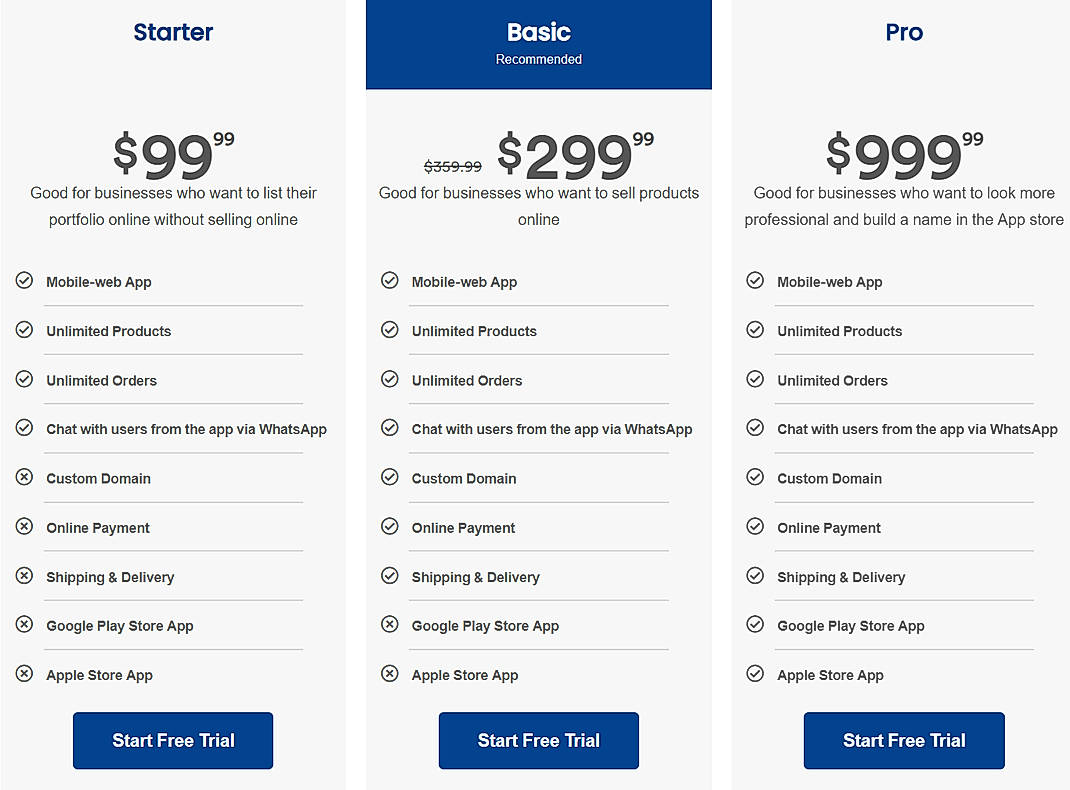This screenshot has height=790, width=1070.
Task: Click the checkmark beside Pro's Unlimited Orders
Action: click(x=755, y=379)
